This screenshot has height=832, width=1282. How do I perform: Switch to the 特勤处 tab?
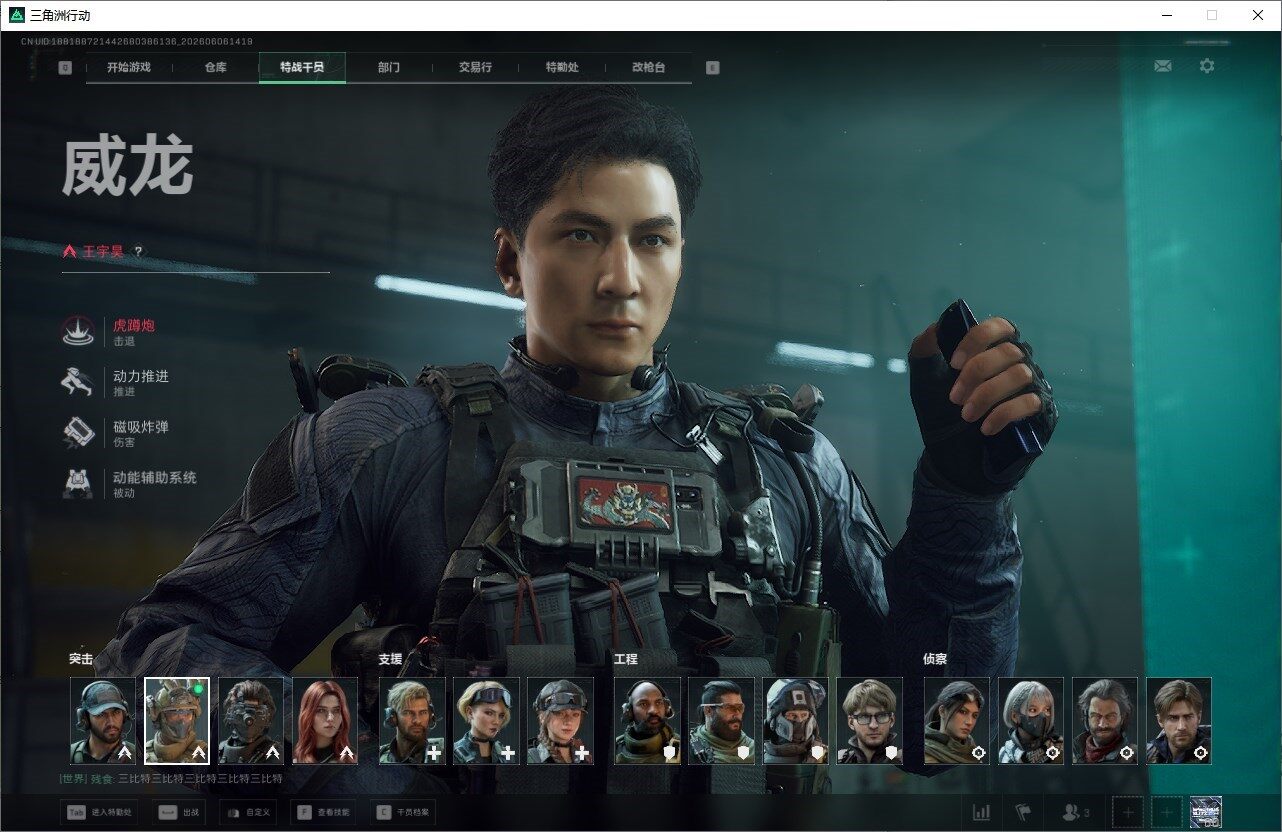tap(562, 68)
